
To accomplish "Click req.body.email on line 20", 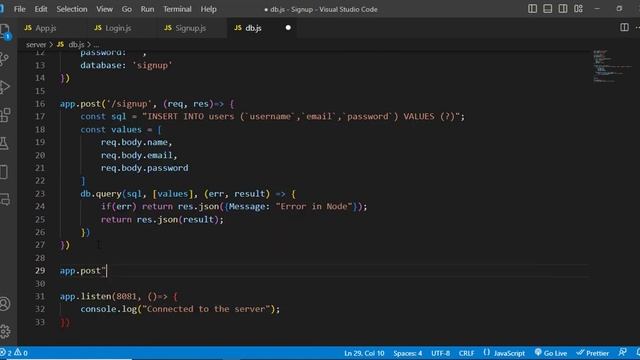I will (137, 155).
